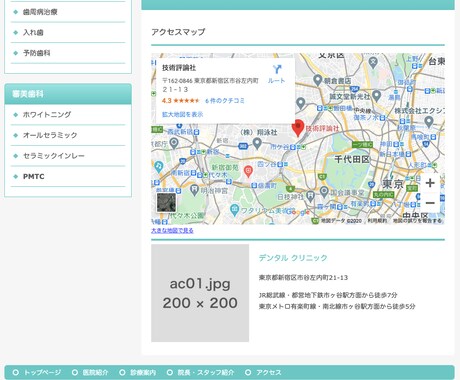Click the 千代田区 label on map
Viewport: 460px width, 380px height.
(352, 159)
